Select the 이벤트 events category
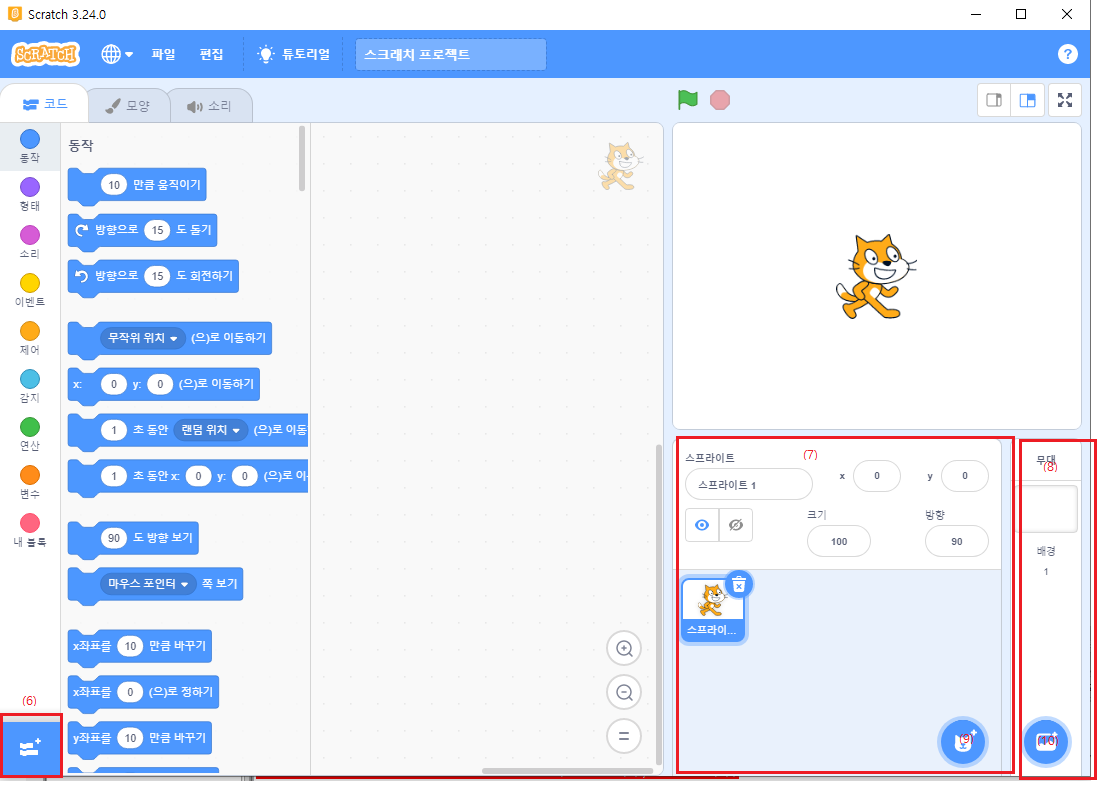Screen dimensions: 1101x787 (29, 290)
